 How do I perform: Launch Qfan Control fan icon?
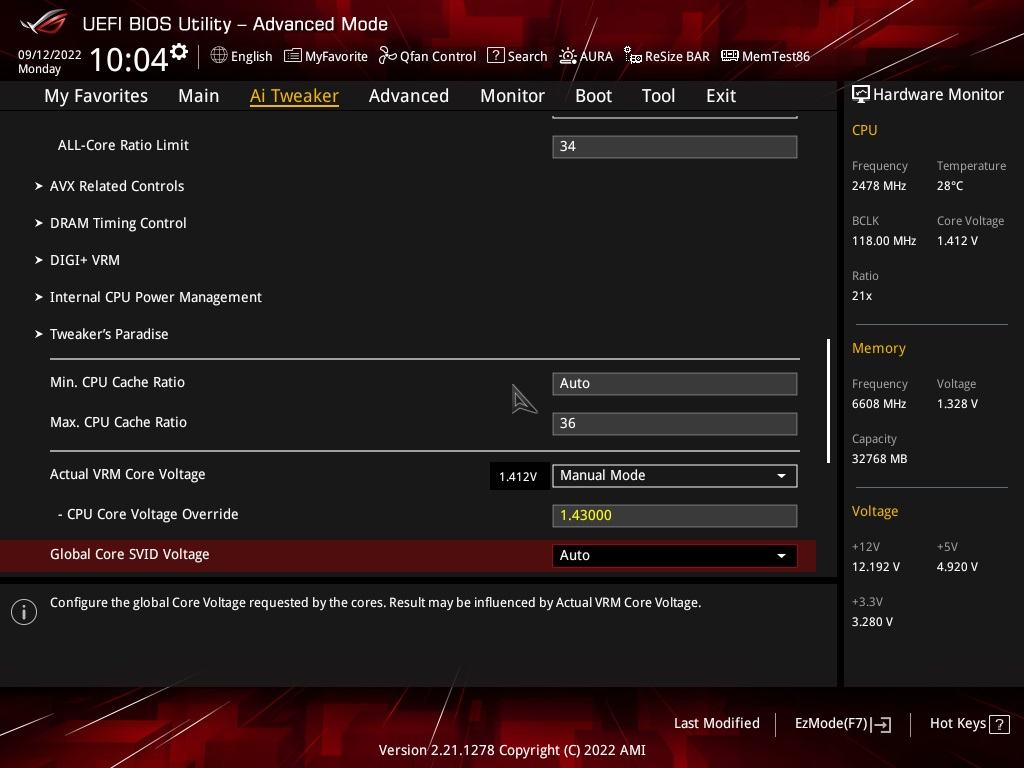tap(387, 56)
